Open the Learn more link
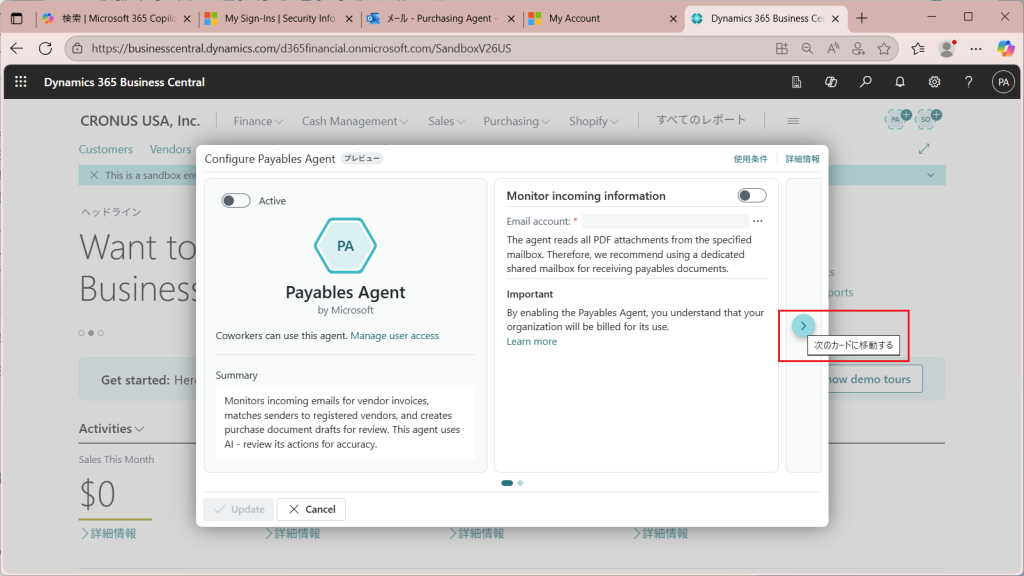 click(532, 342)
